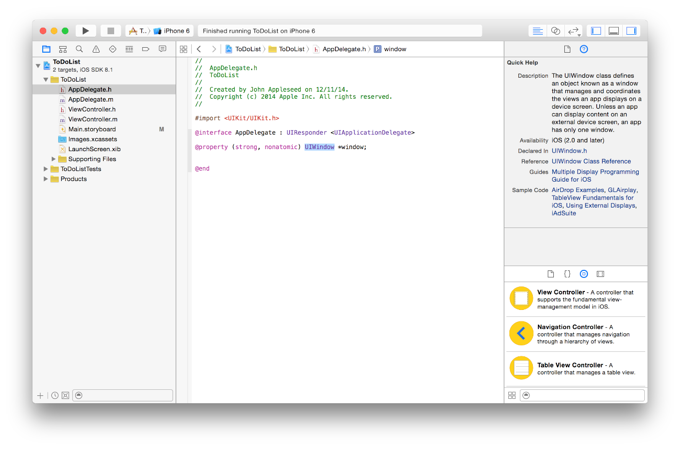Image resolution: width=680 pixels, height=450 pixels.
Task: Run the ToDoList app with the play button
Action: point(85,31)
